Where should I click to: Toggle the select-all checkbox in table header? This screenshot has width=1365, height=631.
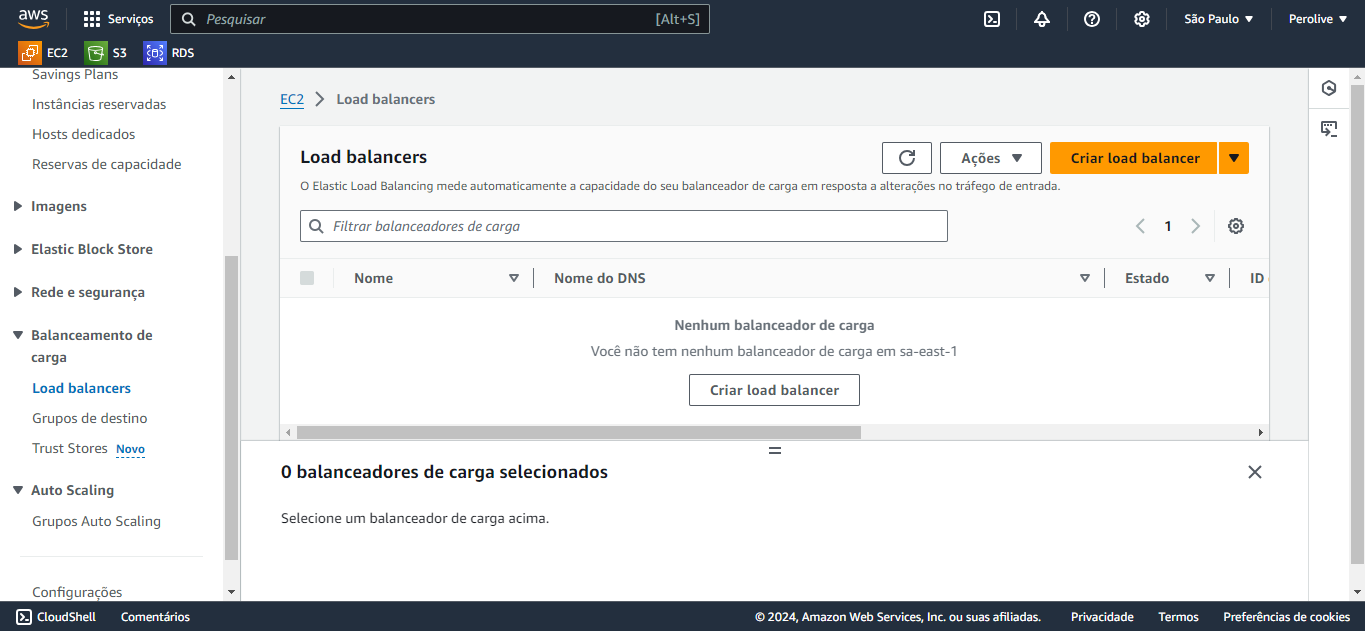click(x=307, y=278)
